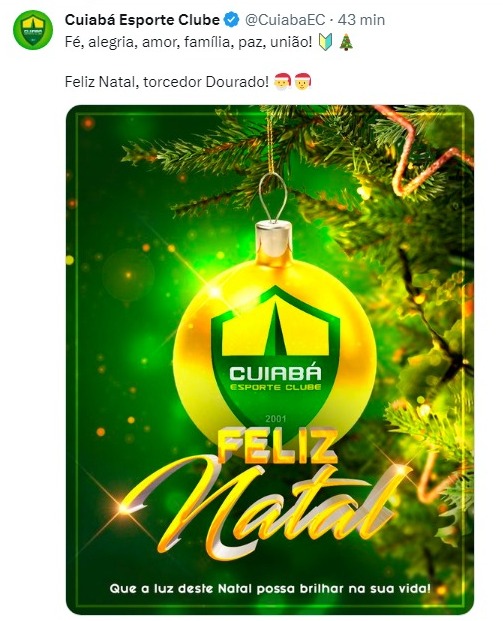Click the Christmas tree emoji
Viewport: 503px width, 621px height.
coord(347,42)
